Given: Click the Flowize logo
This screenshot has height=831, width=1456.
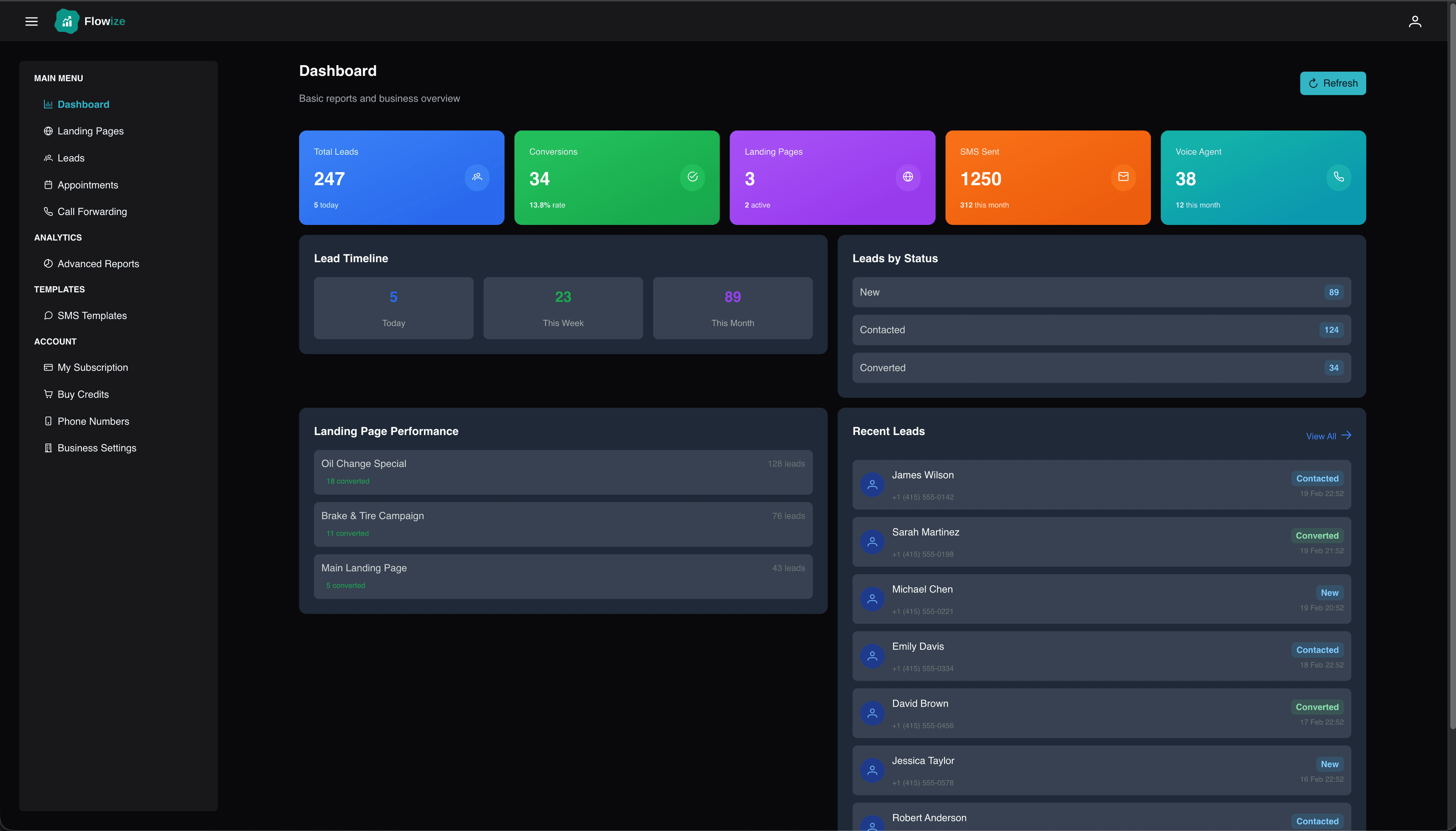Looking at the screenshot, I should [89, 21].
